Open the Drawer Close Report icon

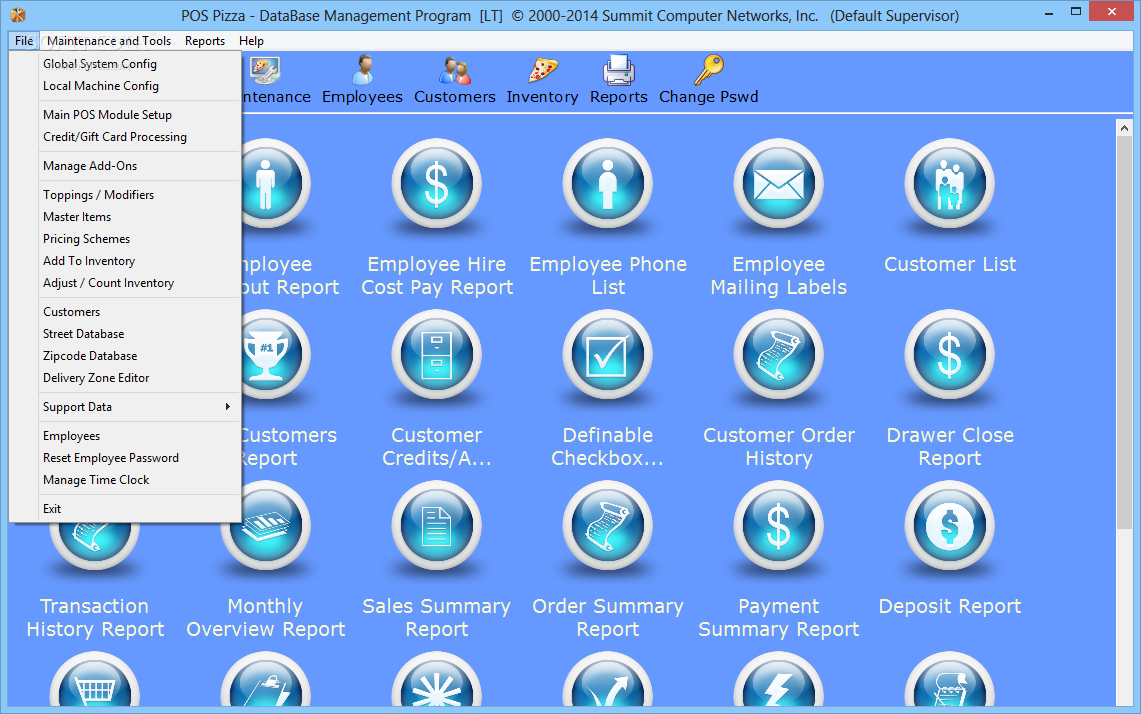point(950,354)
